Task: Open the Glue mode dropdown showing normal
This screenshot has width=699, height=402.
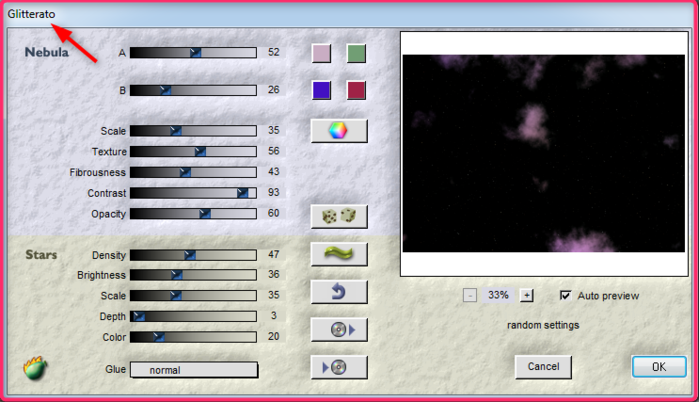Action: point(194,370)
